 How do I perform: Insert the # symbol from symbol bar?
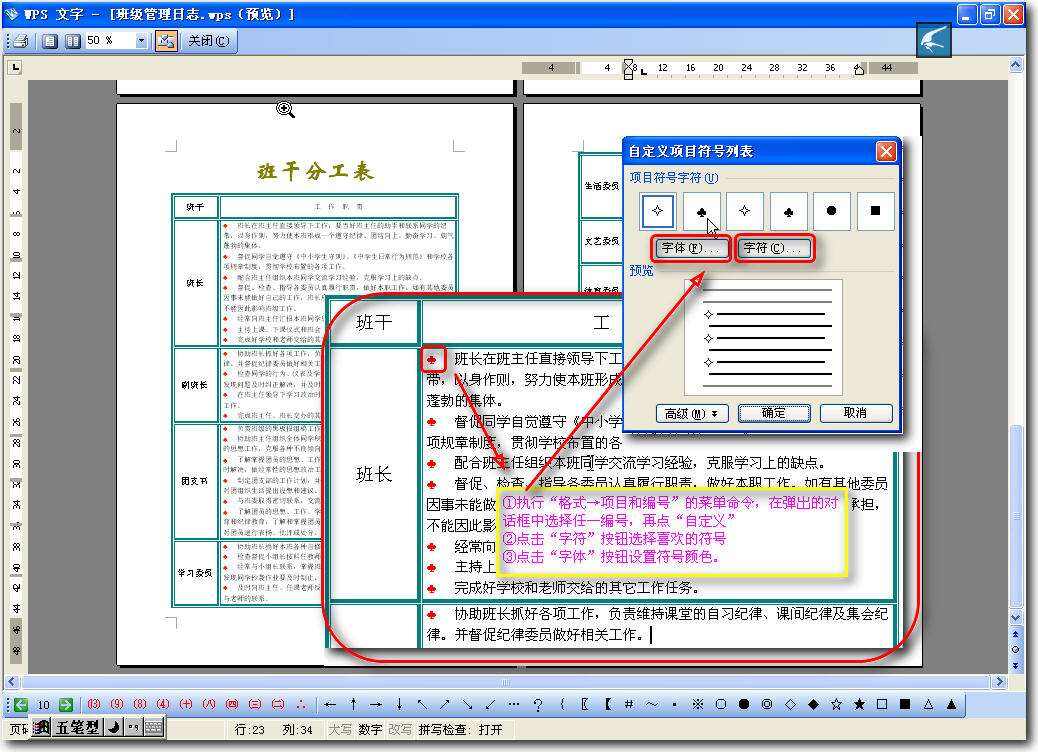point(629,704)
